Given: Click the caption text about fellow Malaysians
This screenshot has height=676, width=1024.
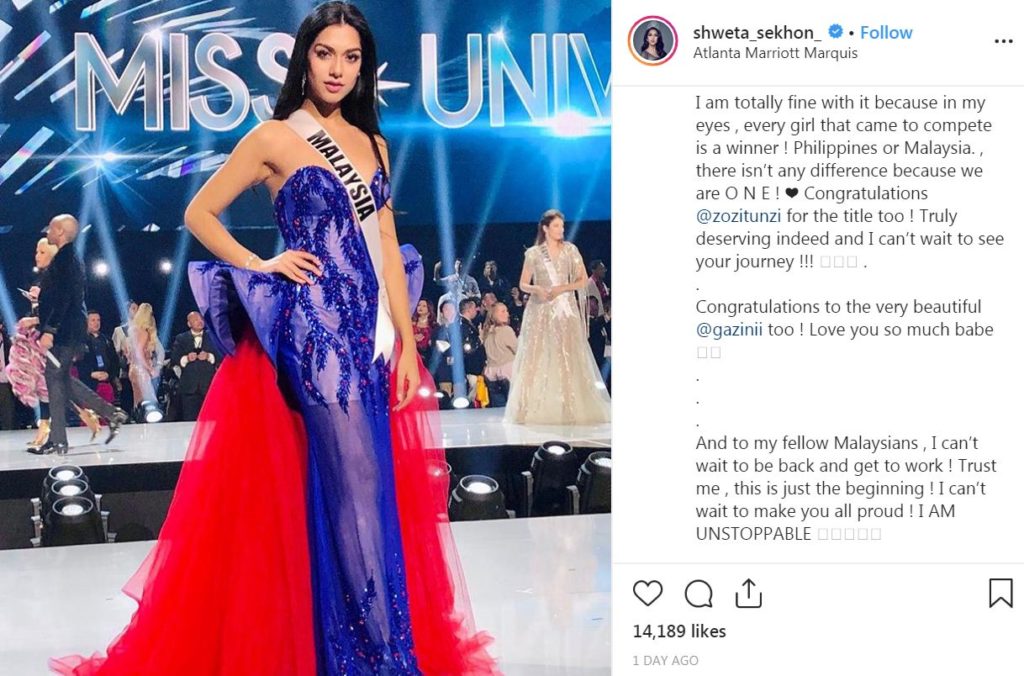Looking at the screenshot, I should point(846,489).
